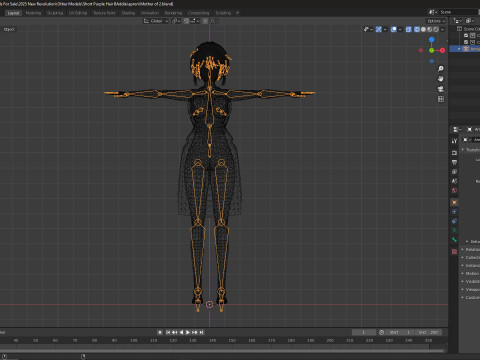
Task: Toggle the Use Preview Range clock button
Action: 382,332
